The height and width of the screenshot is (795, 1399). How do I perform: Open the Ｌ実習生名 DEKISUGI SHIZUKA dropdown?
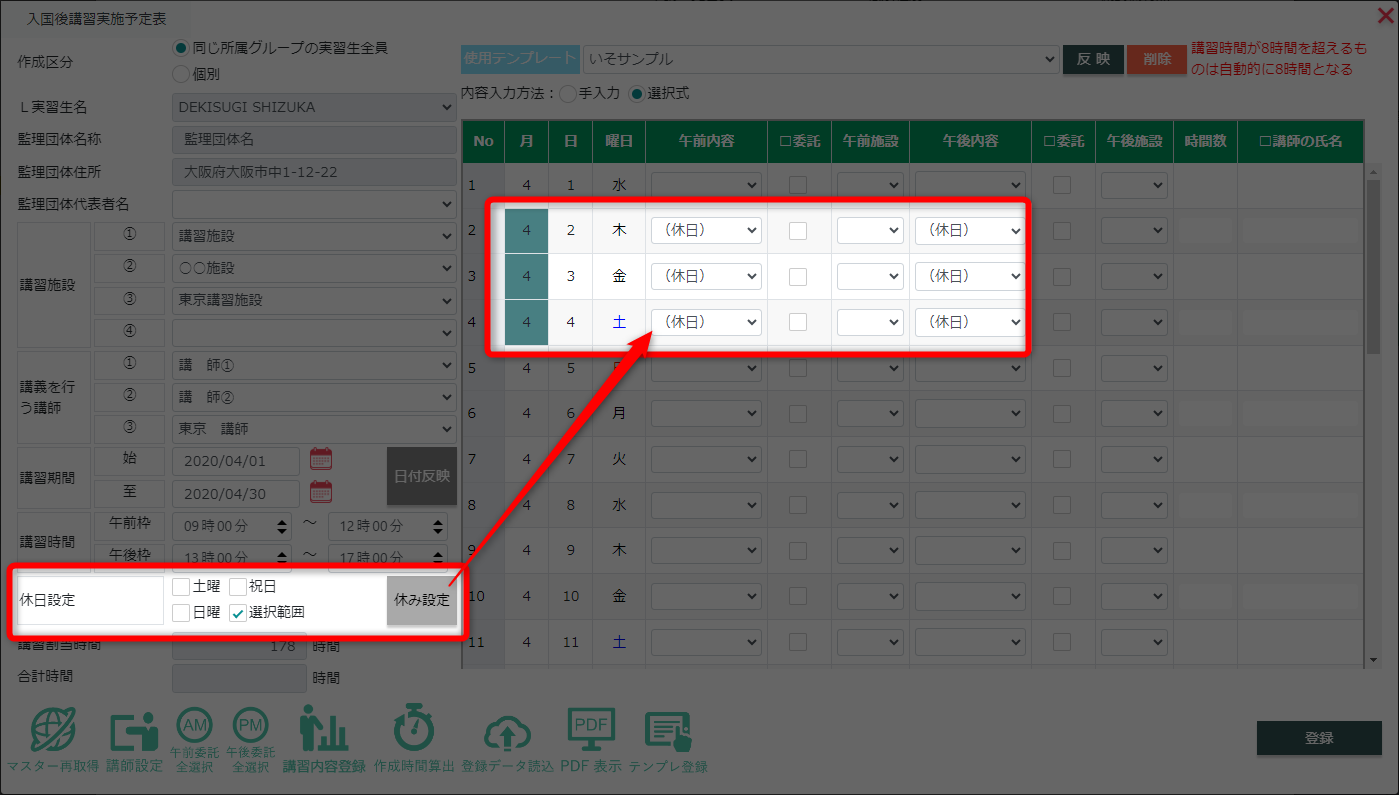314,107
